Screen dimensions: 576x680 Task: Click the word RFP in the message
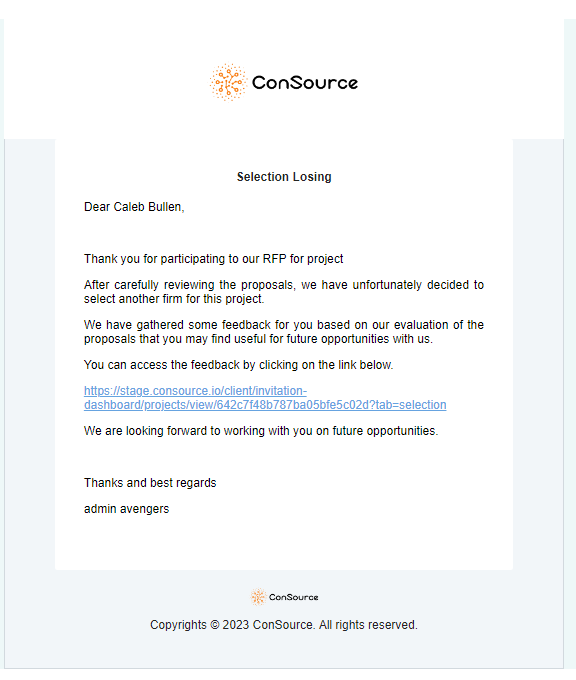pos(275,259)
